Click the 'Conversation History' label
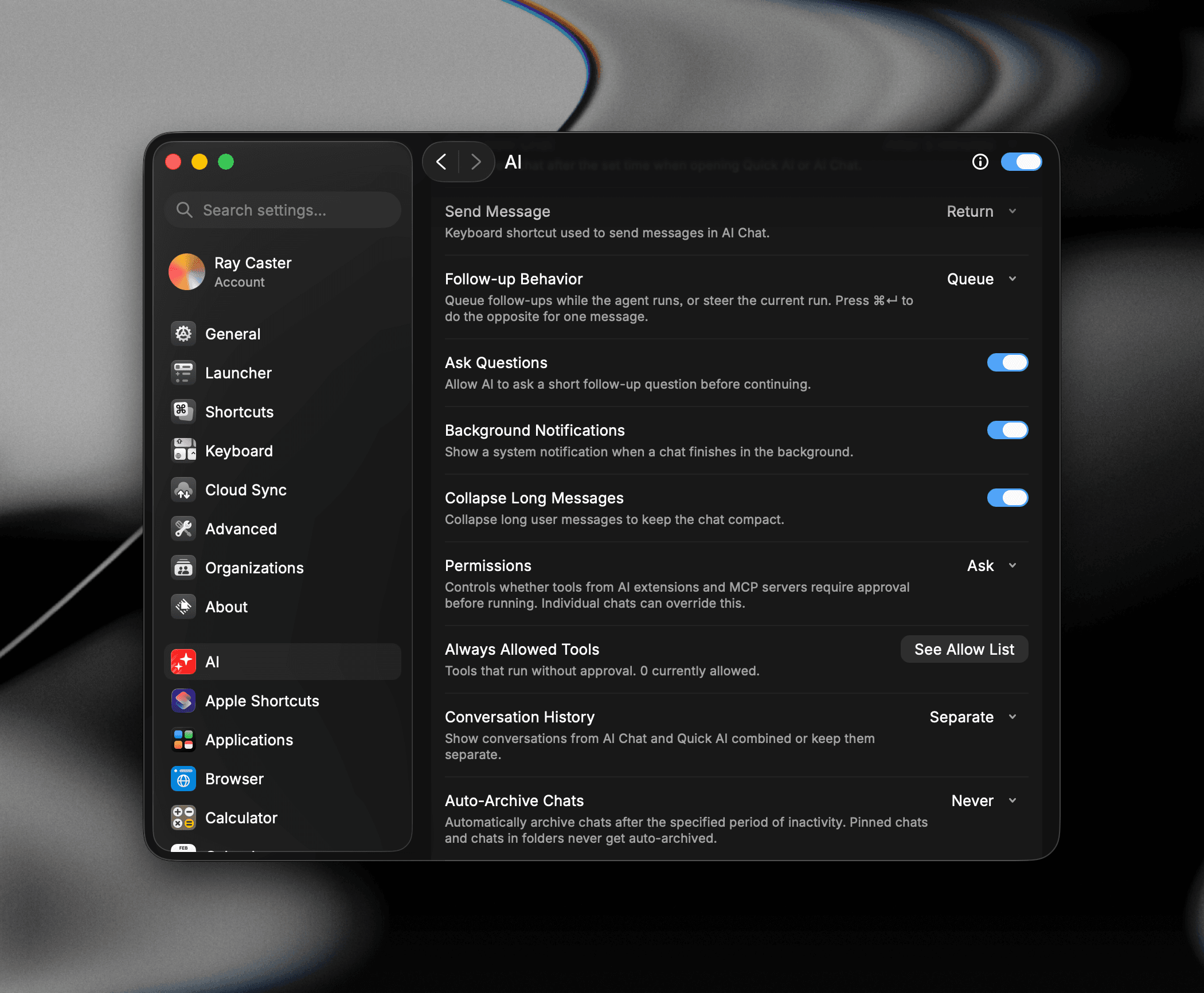1204x993 pixels. point(519,717)
